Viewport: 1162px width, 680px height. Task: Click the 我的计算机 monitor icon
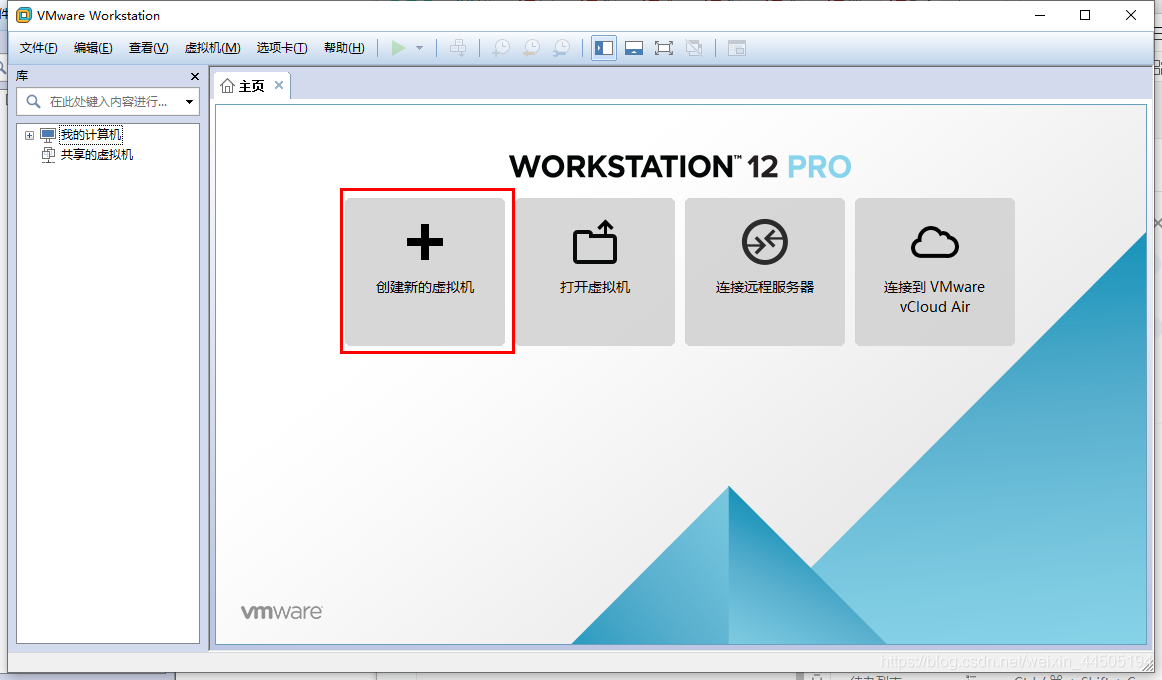(x=48, y=135)
